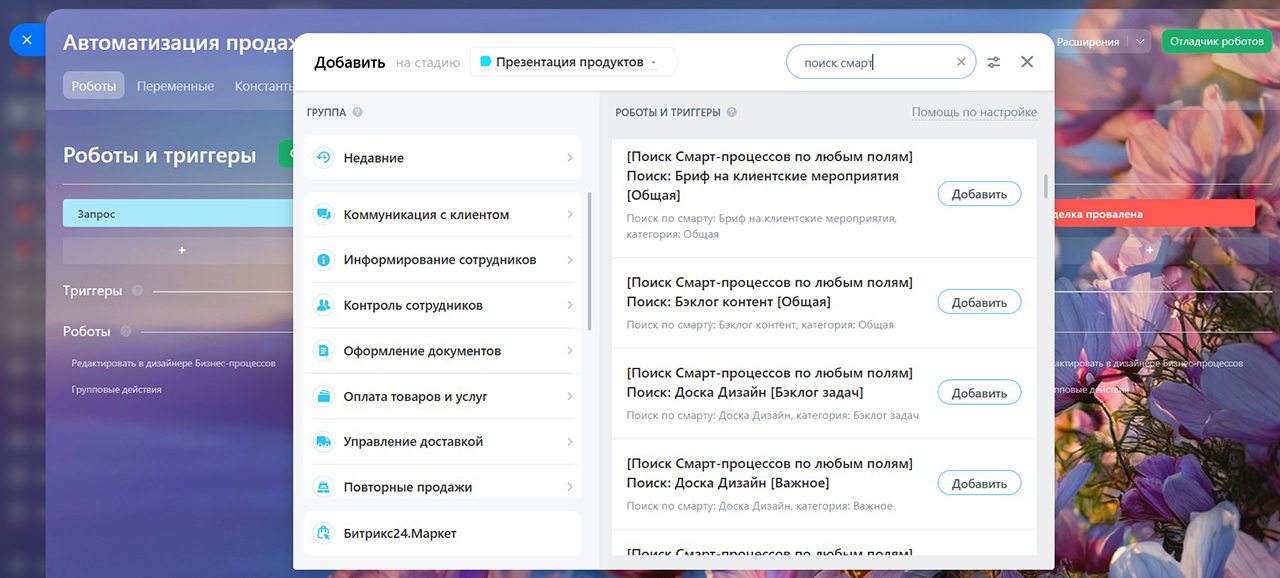The image size is (1280, 578).
Task: Open the Помощь по настройке link
Action: coord(973,112)
